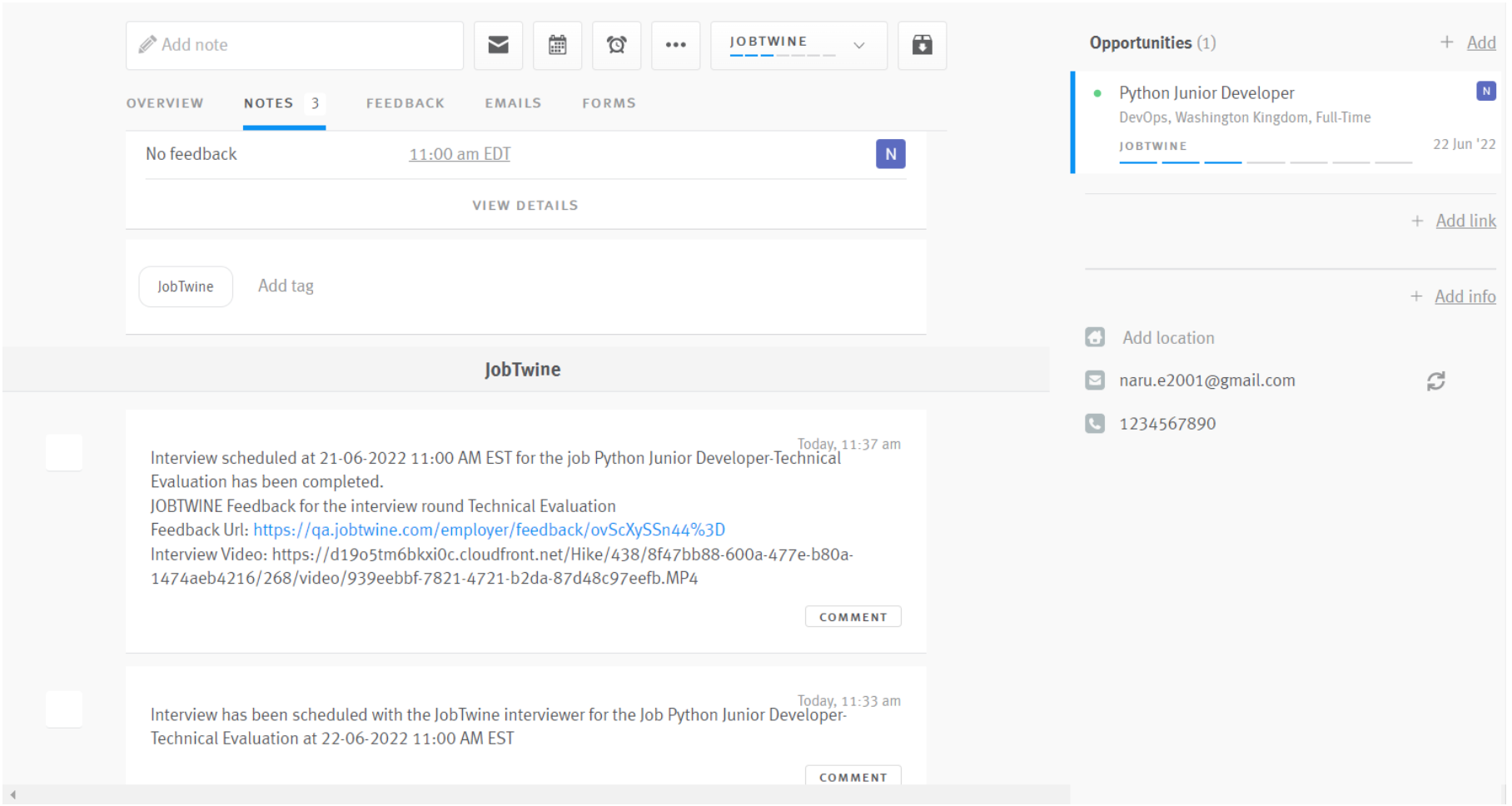Viewport: 1512px width, 806px height.
Task: Click inside the Add note input field
Action: [291, 44]
